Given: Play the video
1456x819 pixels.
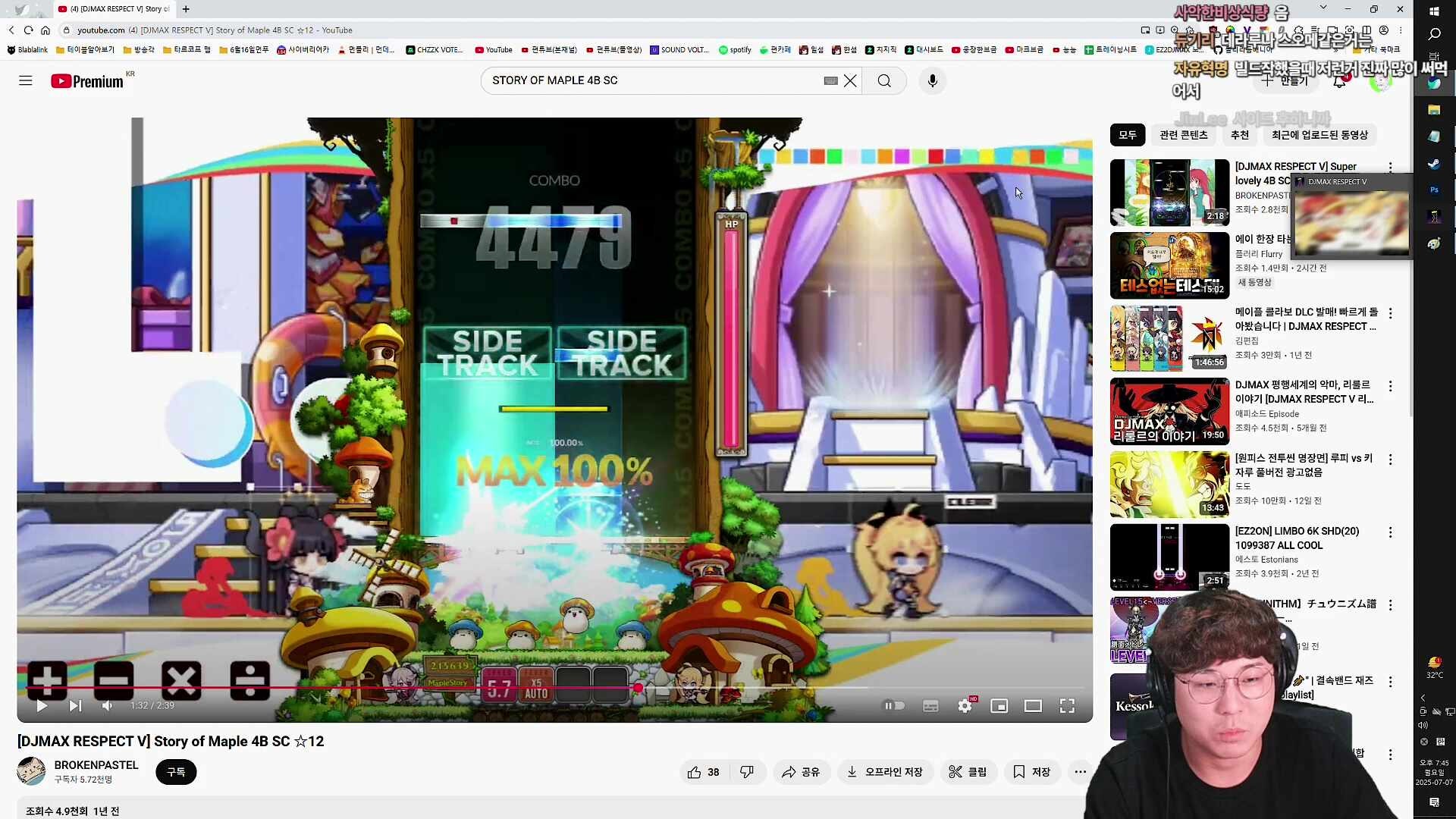Looking at the screenshot, I should coord(42,706).
